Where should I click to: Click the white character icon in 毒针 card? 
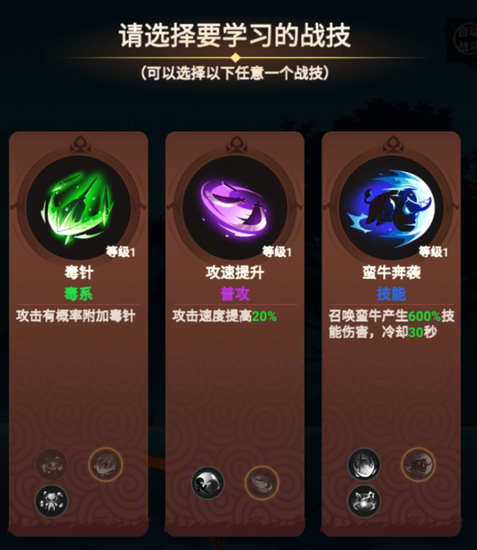click(x=51, y=501)
